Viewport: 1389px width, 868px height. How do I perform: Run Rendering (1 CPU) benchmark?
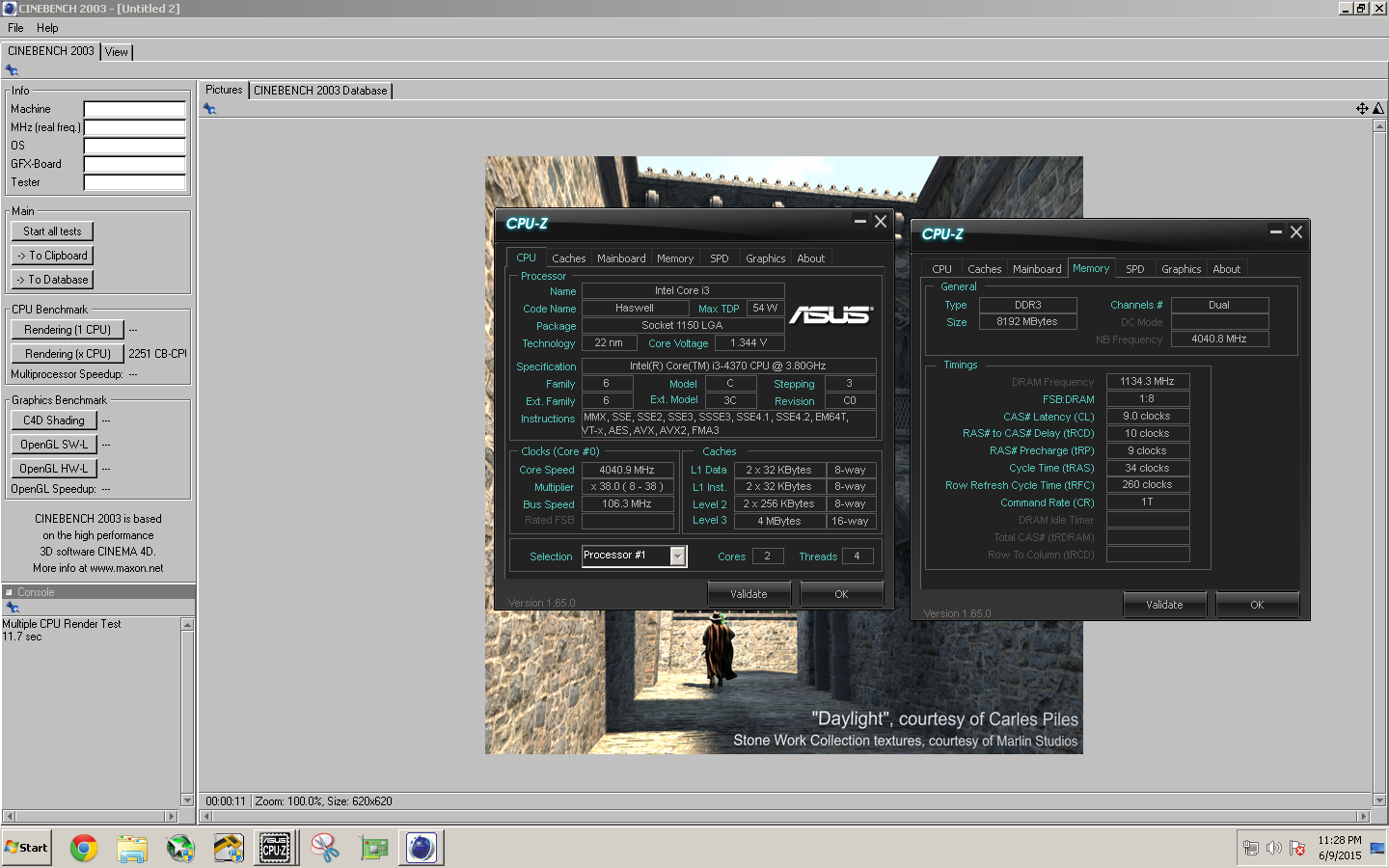(68, 330)
